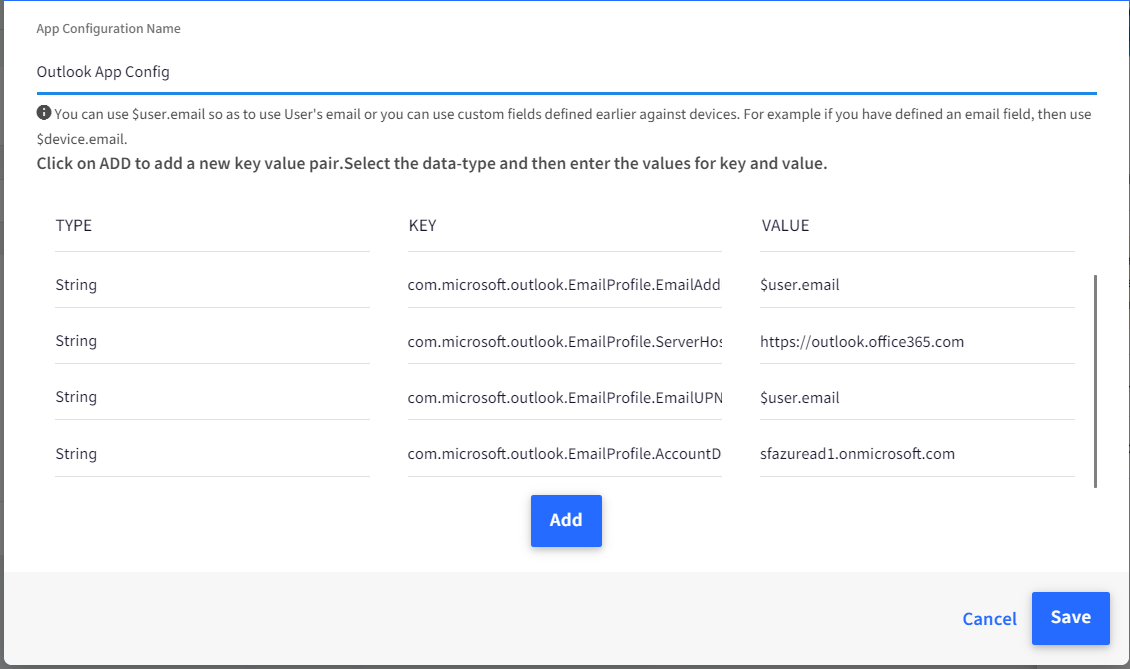
Task: Edit the EmailProfile.AccountD key field
Action: [565, 453]
